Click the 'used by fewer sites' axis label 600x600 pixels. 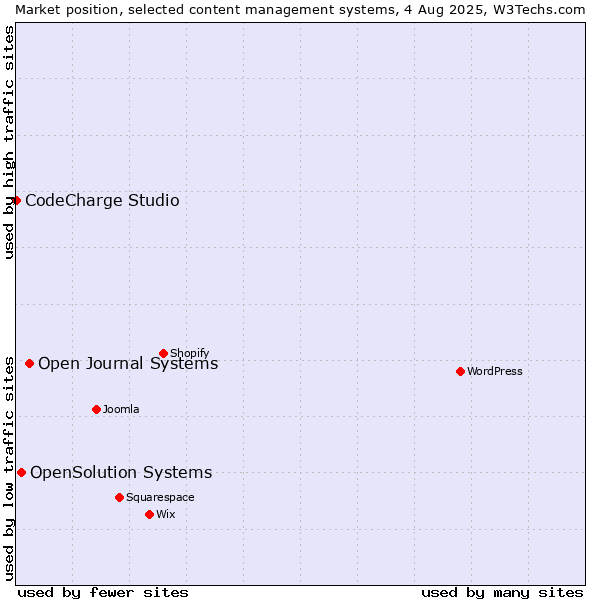(x=103, y=593)
